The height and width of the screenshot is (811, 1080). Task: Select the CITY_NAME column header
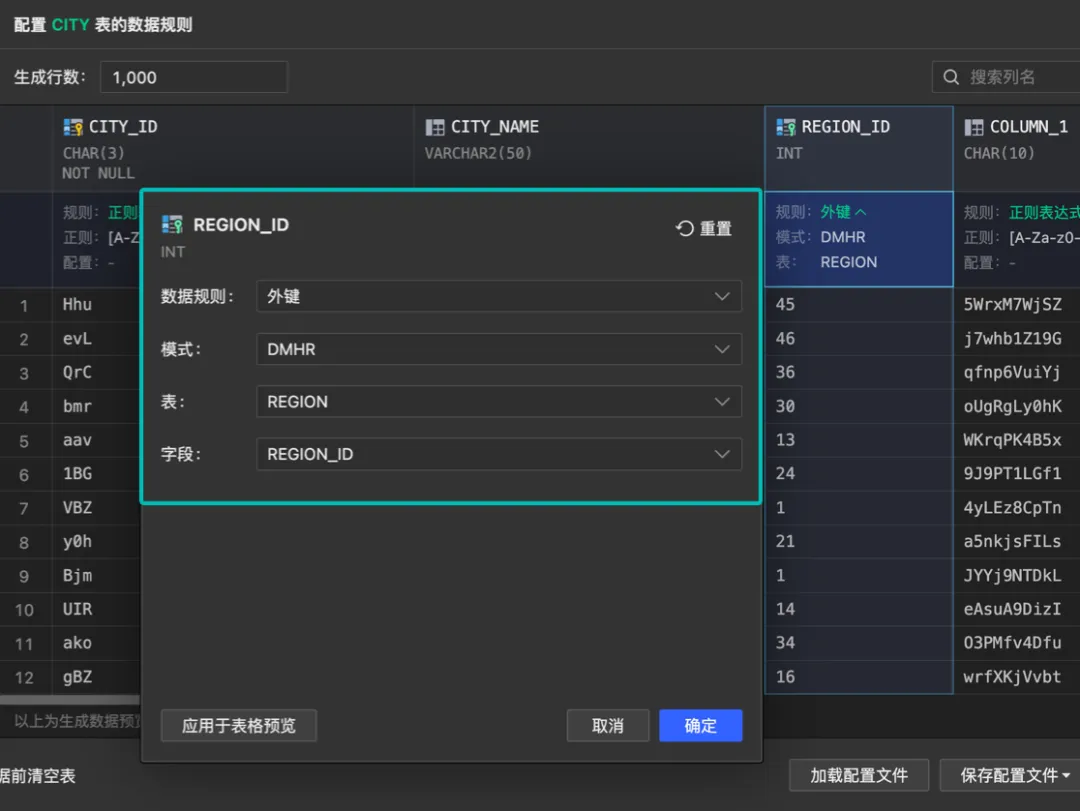[x=589, y=148]
